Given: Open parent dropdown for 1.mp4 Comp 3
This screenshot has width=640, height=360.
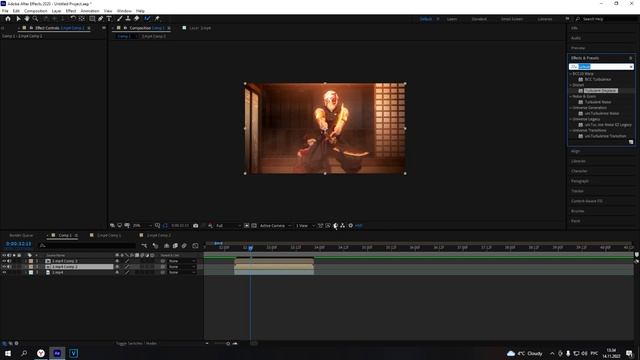Looking at the screenshot, I should 182,261.
